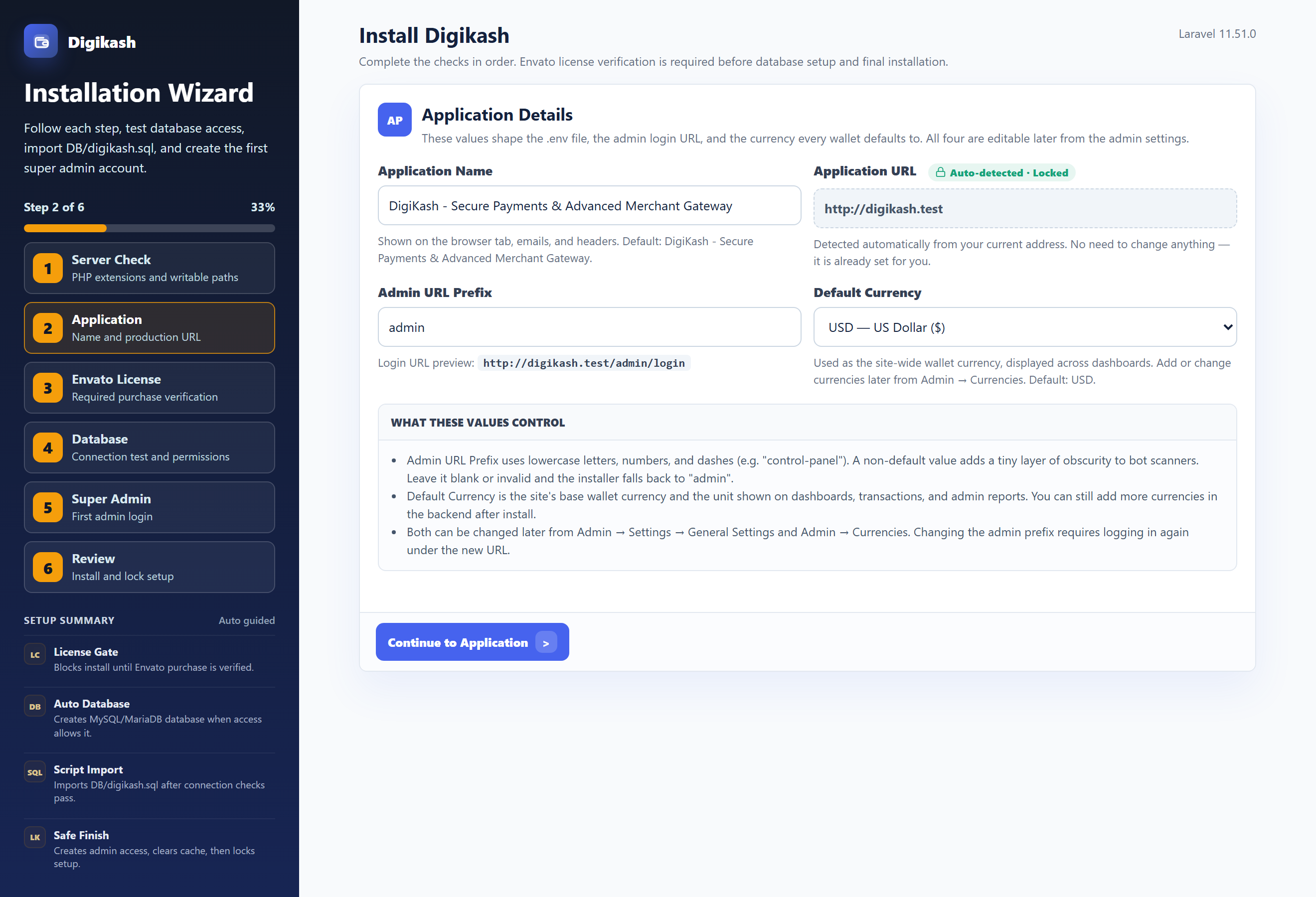Click the Digikash wallet logo icon
The width and height of the screenshot is (1316, 897).
[41, 41]
